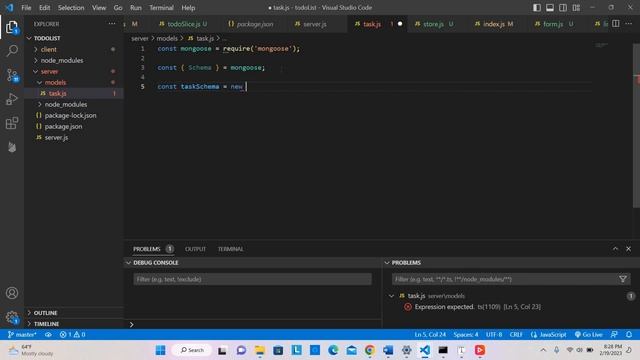Click the Windows Start button
The width and height of the screenshot is (640, 360).
(160, 350)
